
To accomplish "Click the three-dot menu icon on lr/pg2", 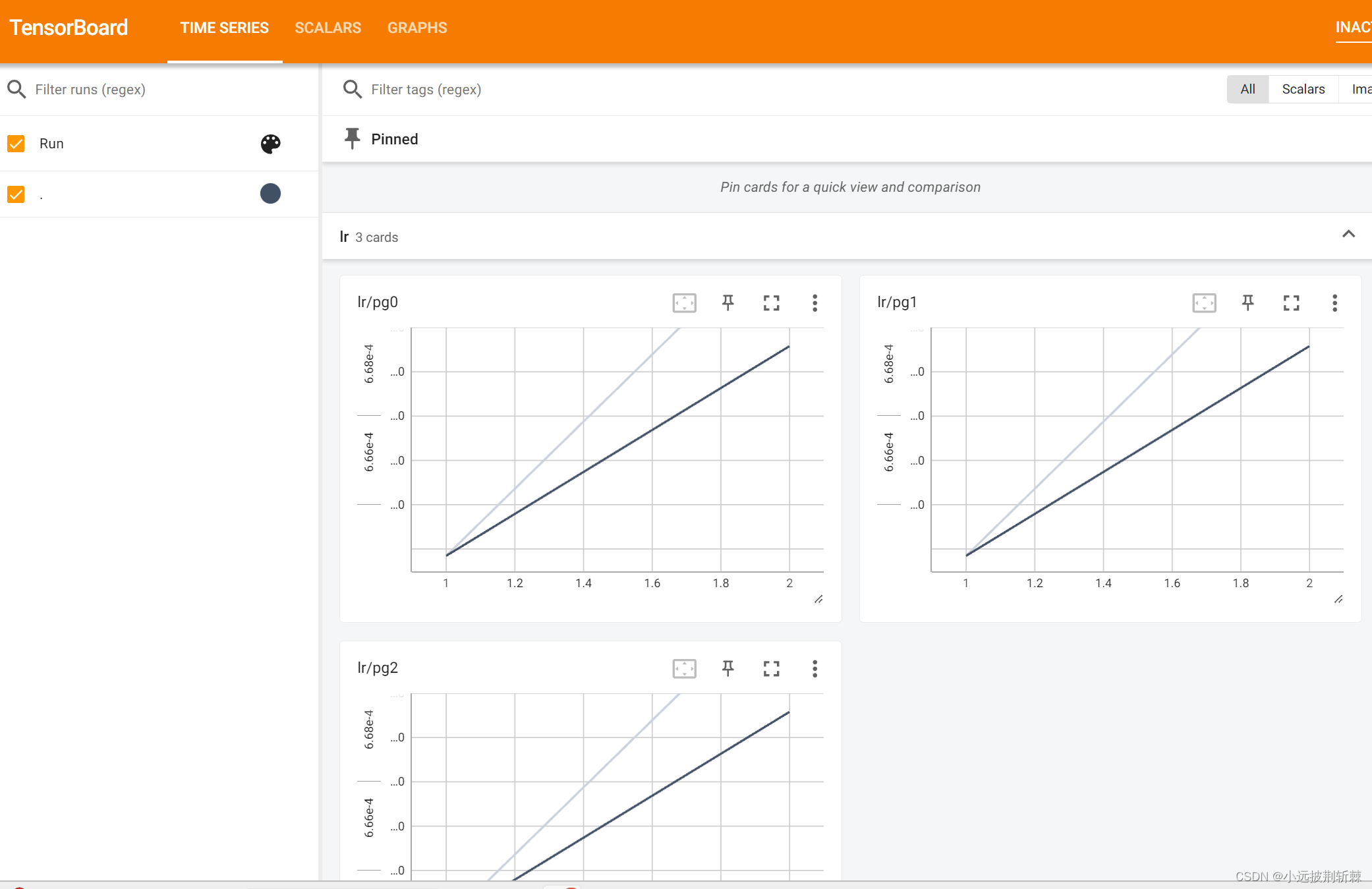I will (x=815, y=668).
